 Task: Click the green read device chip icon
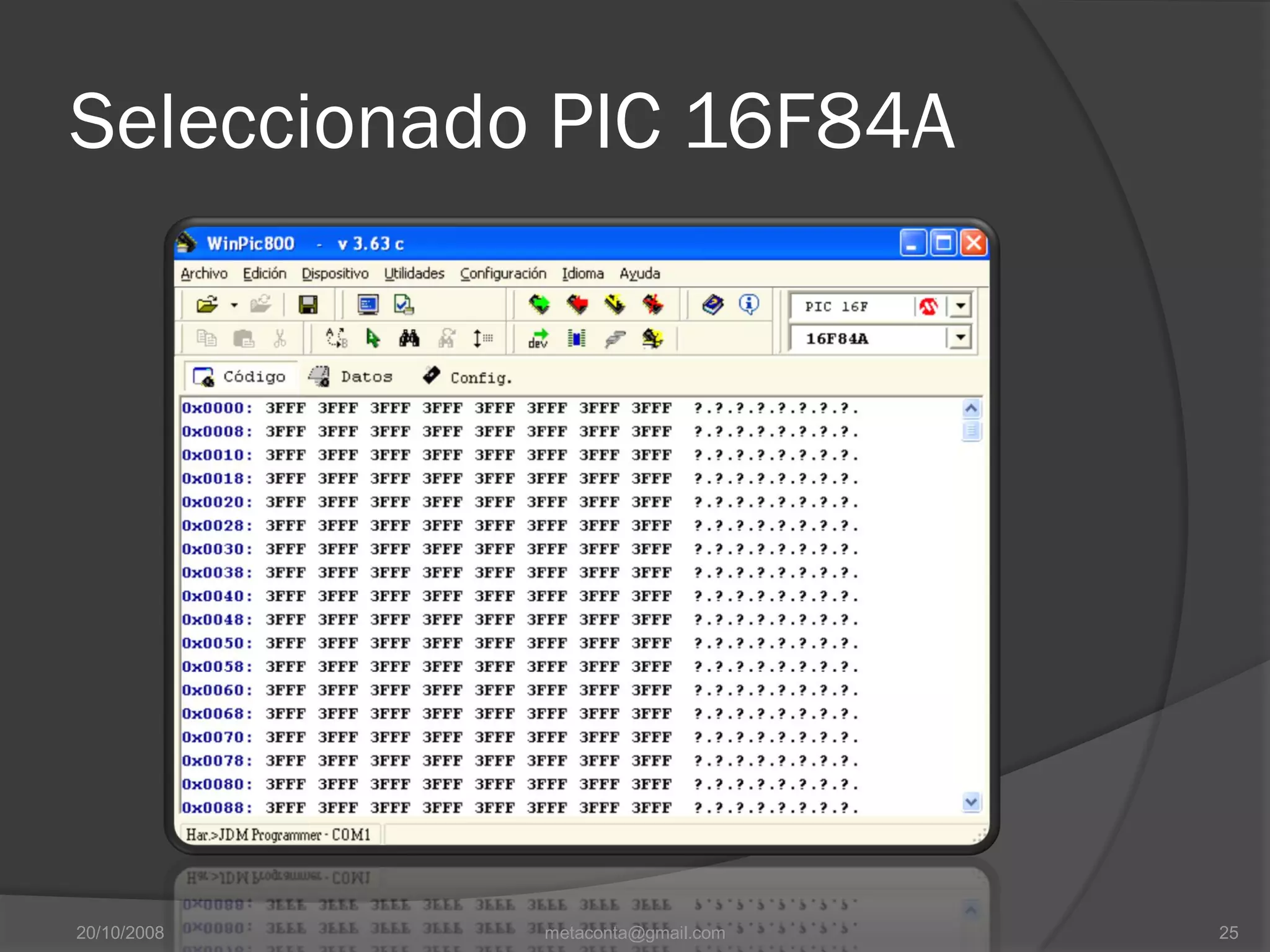539,304
